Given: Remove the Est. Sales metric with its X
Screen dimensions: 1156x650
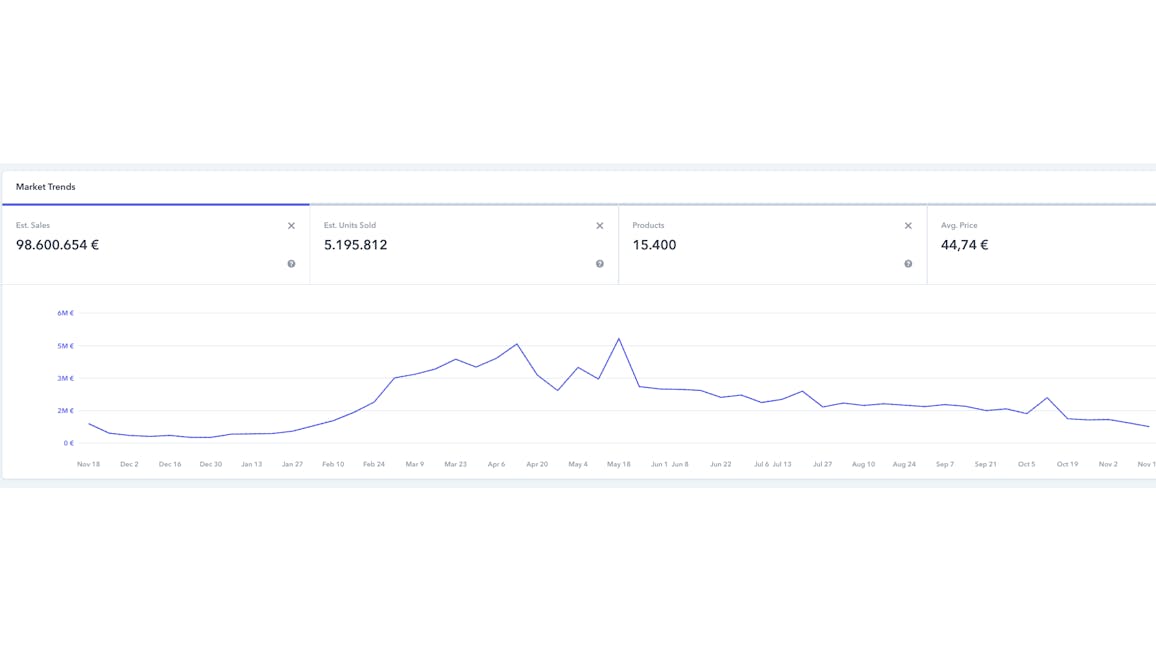Looking at the screenshot, I should coord(291,226).
